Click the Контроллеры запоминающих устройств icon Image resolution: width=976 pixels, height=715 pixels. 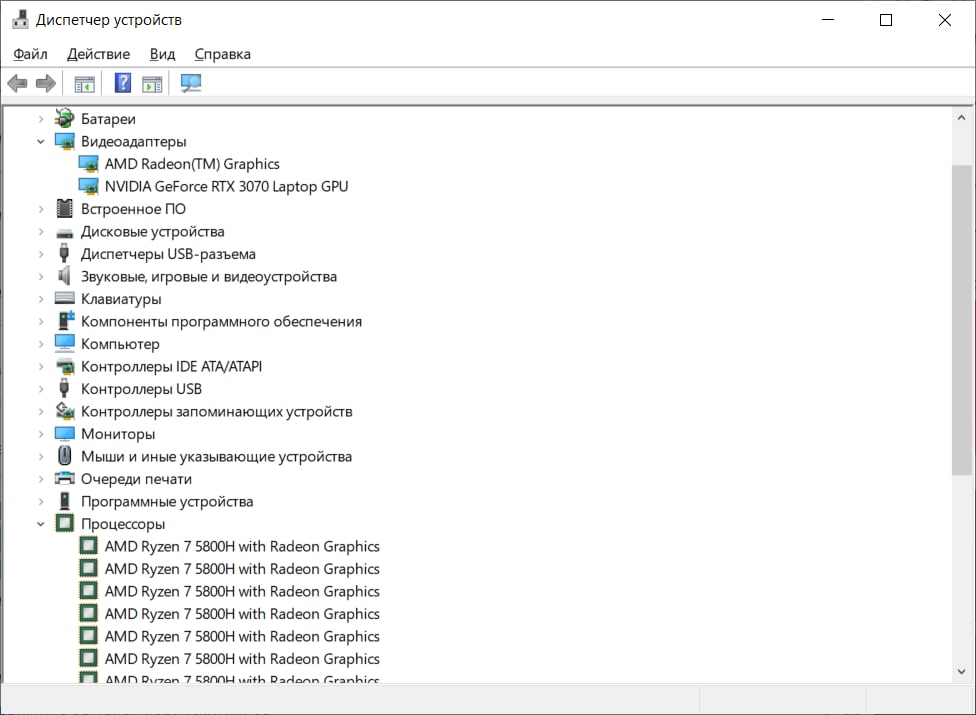65,411
